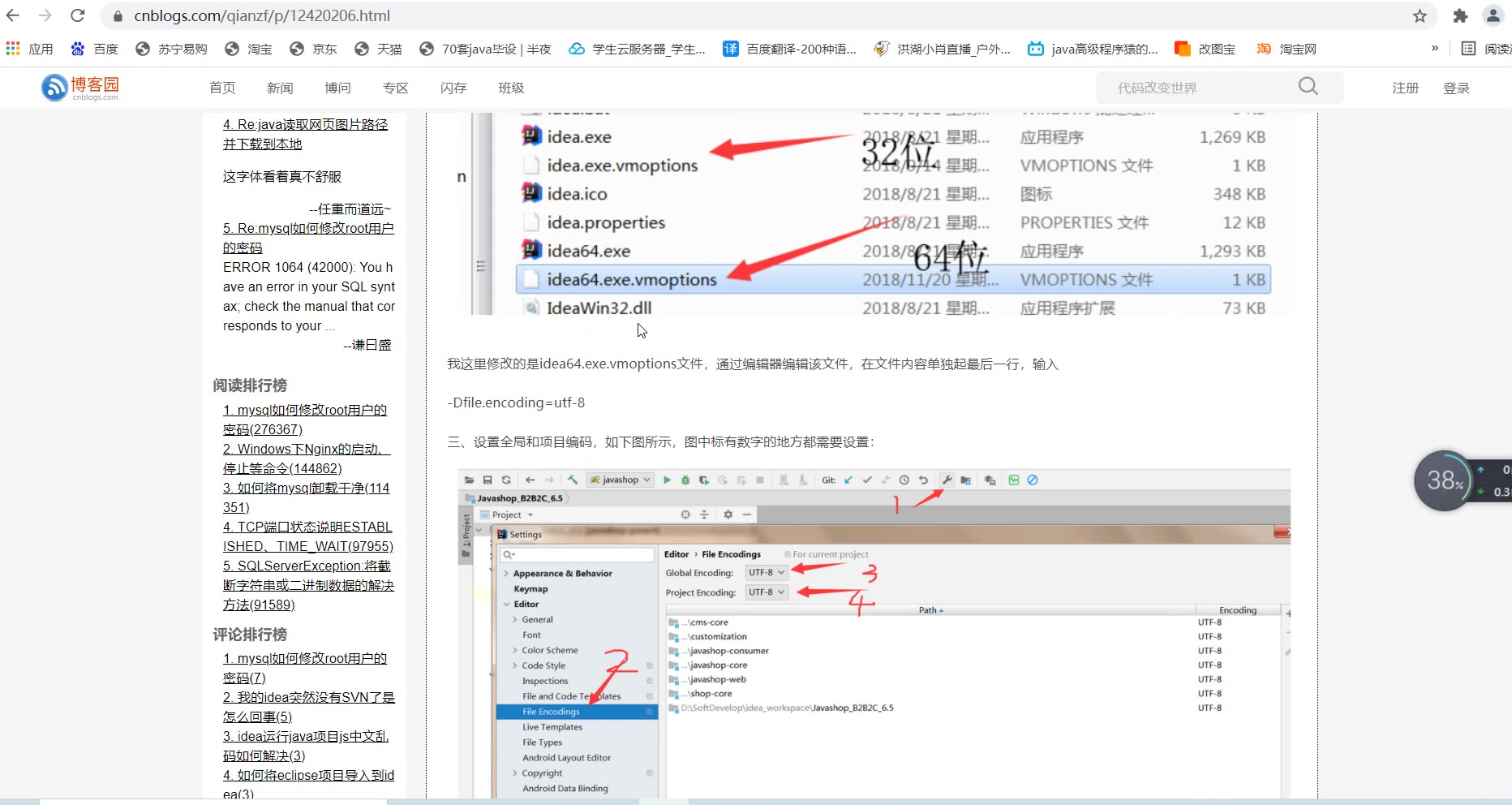This screenshot has height=805, width=1512.
Task: Go back to the previous page
Action: [14, 15]
